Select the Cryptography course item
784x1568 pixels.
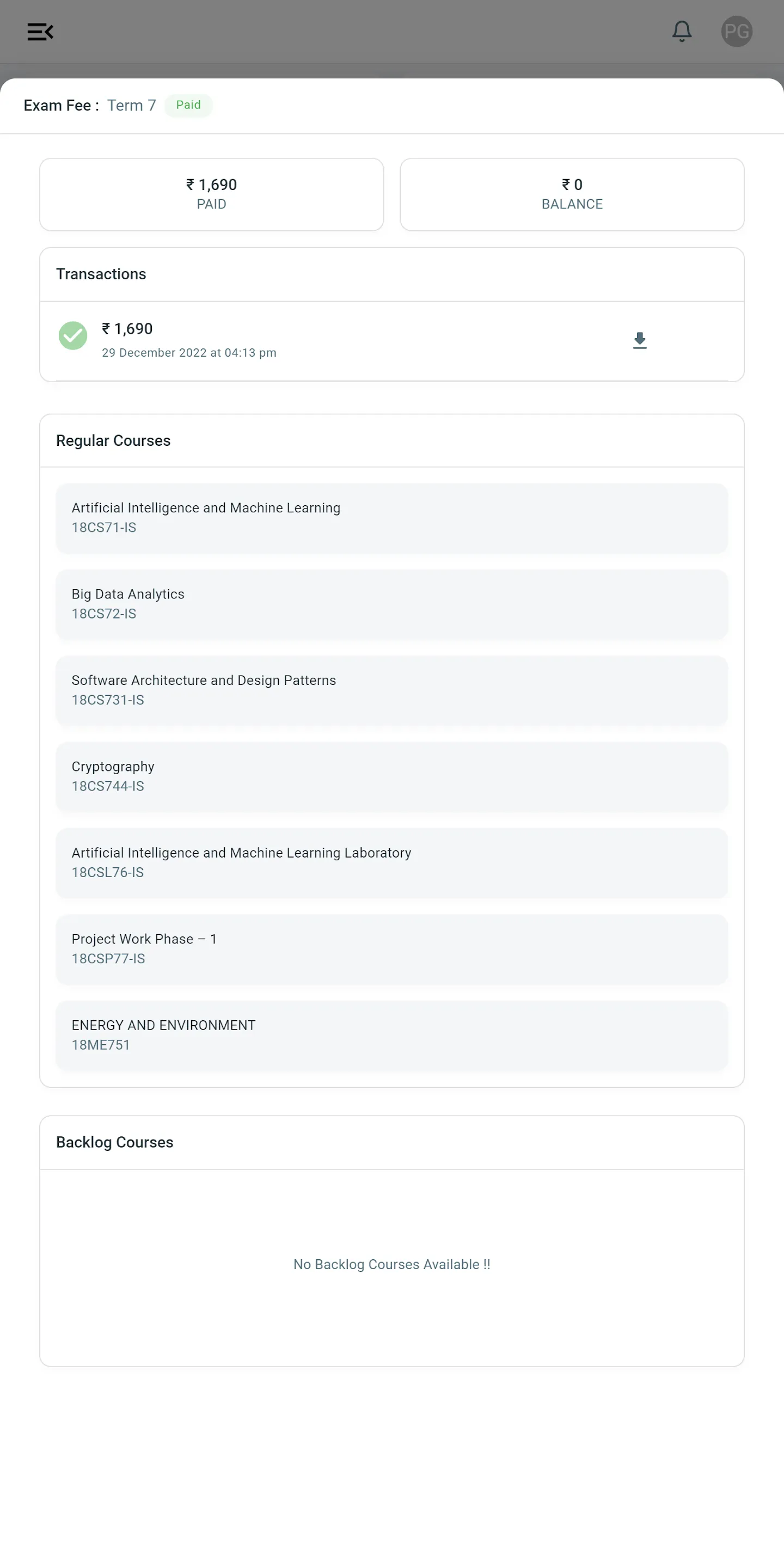[392, 777]
